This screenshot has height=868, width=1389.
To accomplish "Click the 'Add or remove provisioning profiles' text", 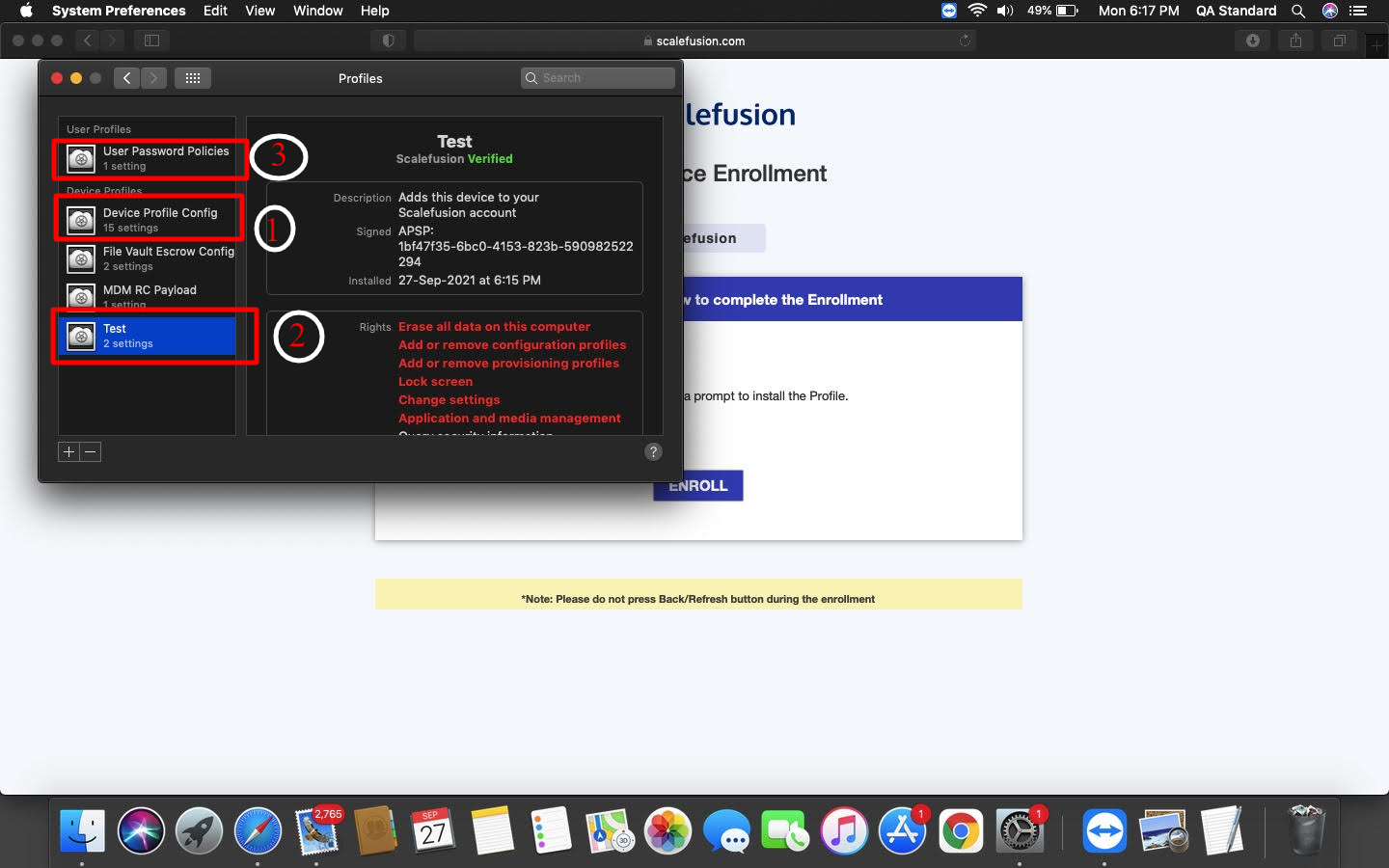I will click(x=508, y=364).
